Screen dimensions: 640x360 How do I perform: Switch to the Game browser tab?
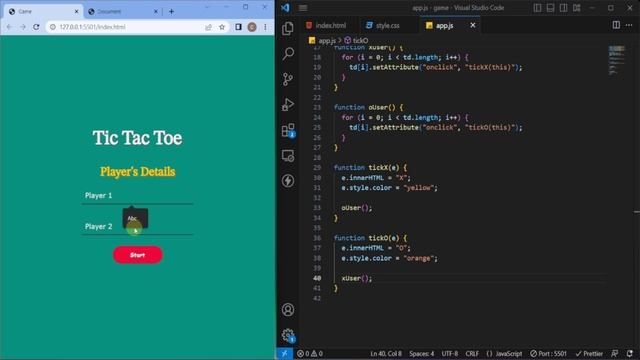tap(42, 11)
